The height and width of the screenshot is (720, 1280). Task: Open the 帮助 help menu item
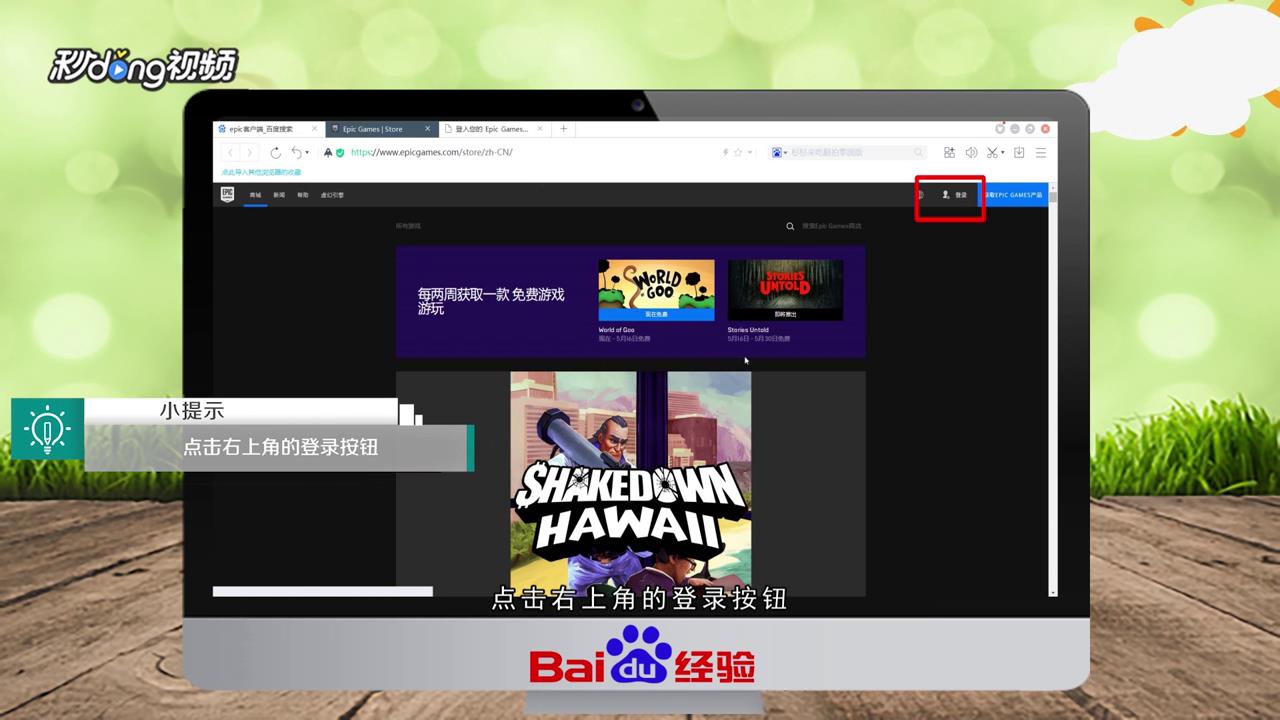click(x=303, y=195)
